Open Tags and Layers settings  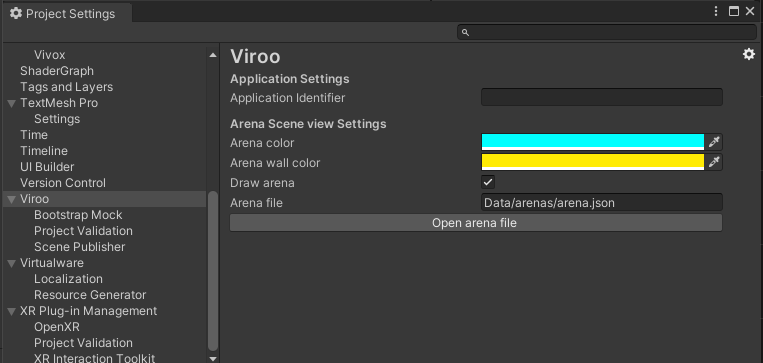click(x=67, y=87)
